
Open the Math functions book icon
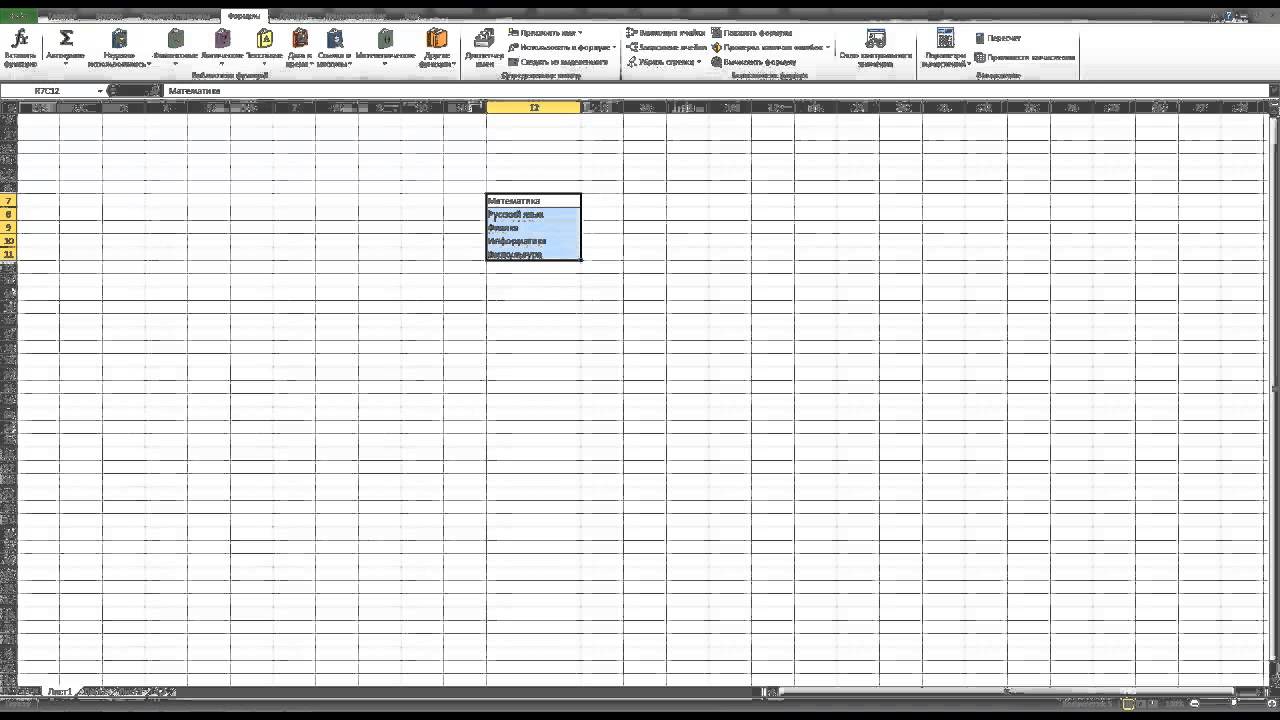385,38
